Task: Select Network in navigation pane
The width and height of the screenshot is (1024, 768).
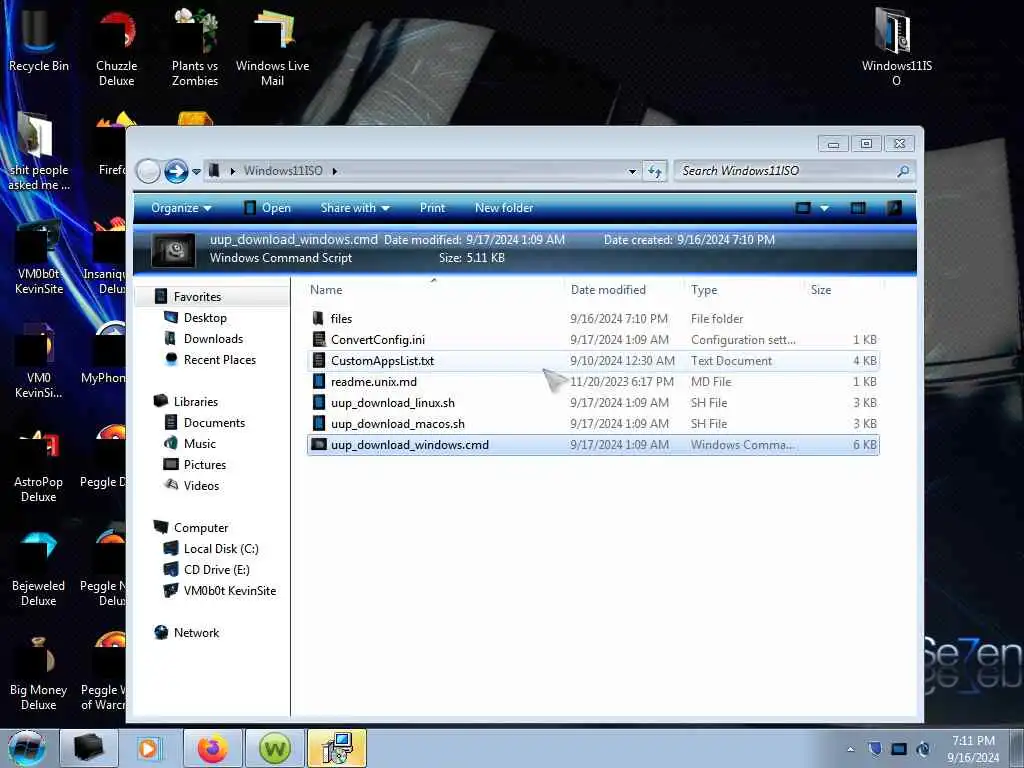Action: [196, 633]
